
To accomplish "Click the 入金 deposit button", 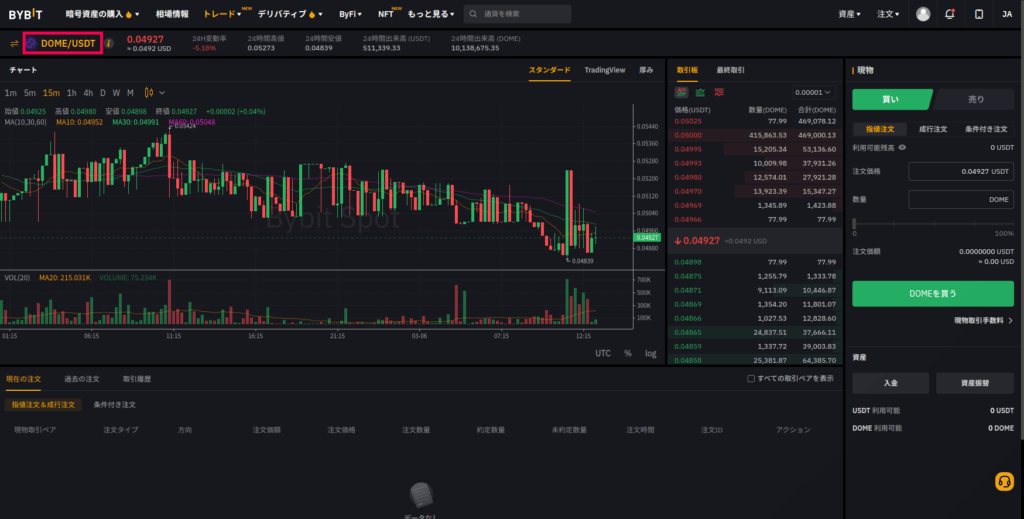I will [890, 383].
